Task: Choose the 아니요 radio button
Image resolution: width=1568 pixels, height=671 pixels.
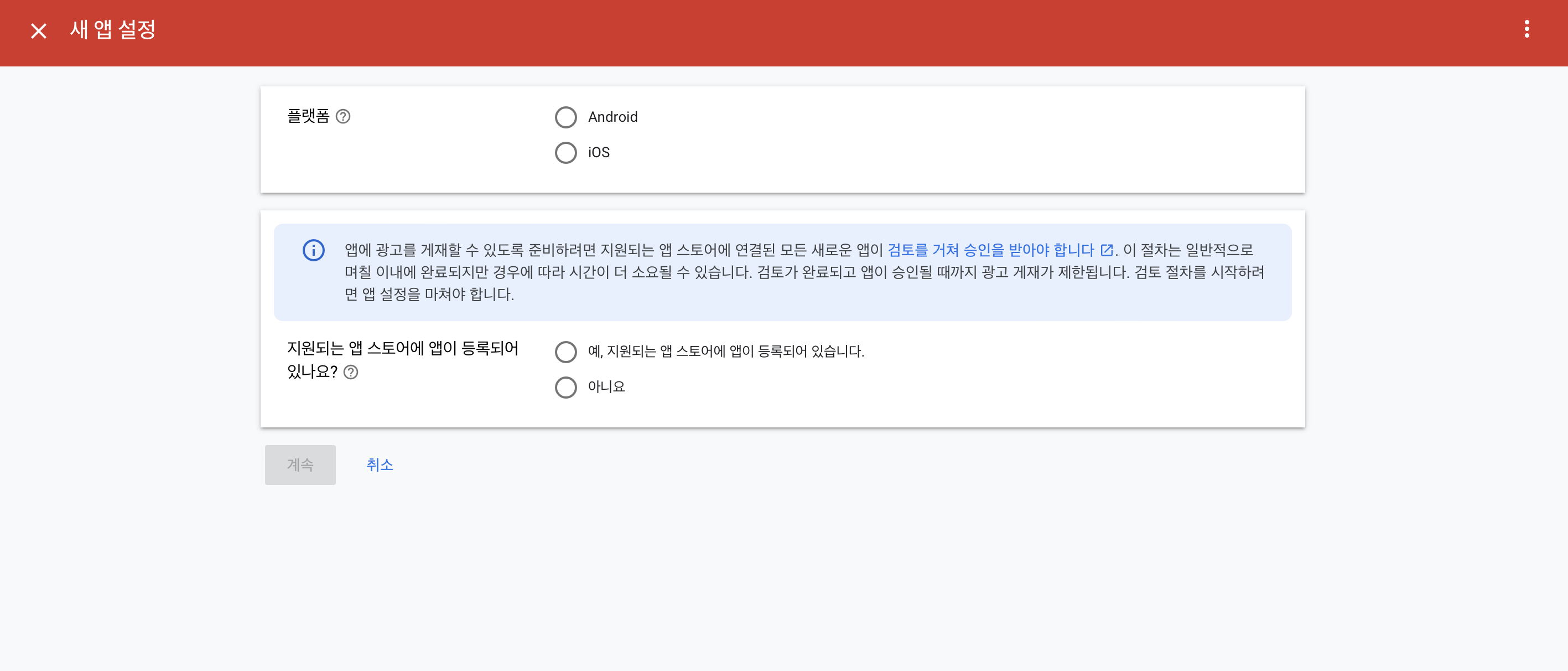Action: pos(565,387)
